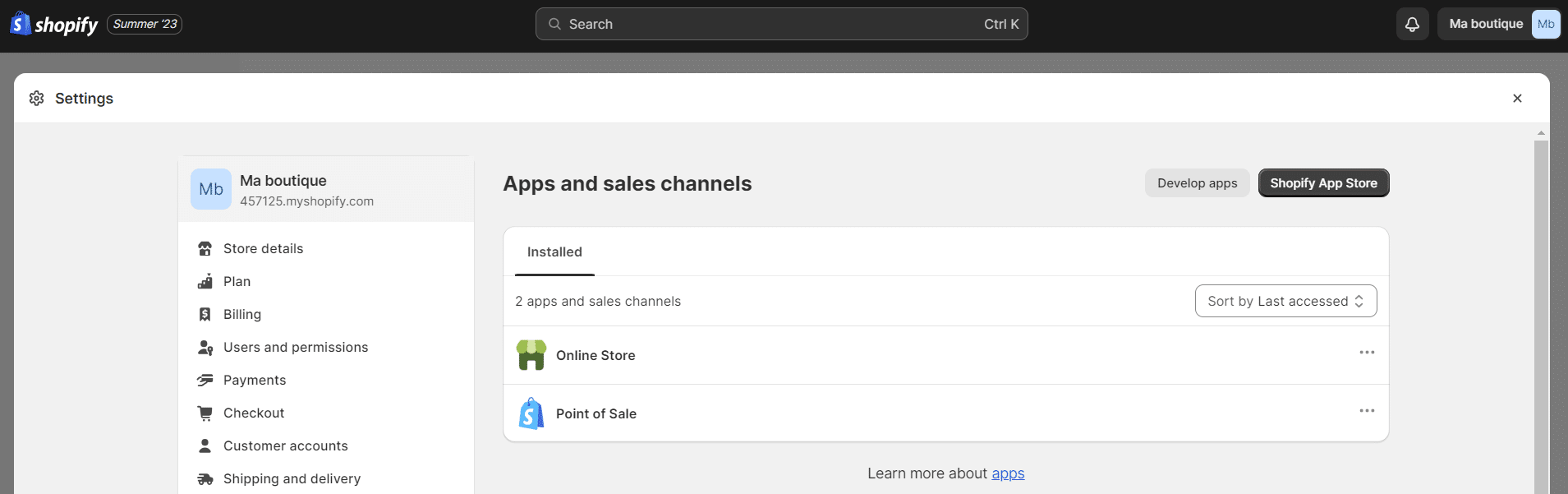Viewport: 1568px width, 494px height.
Task: Open more actions for Point of Sale
Action: pyautogui.click(x=1367, y=411)
